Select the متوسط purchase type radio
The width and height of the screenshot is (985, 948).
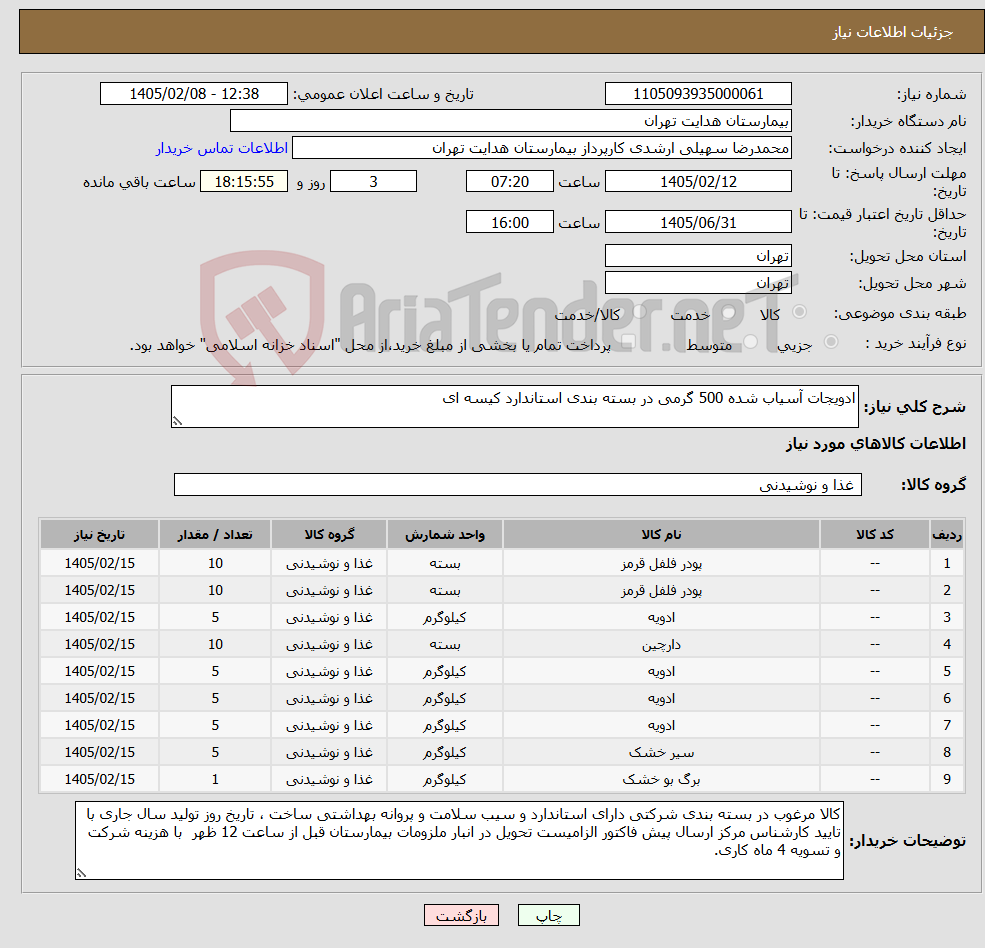click(x=750, y=342)
